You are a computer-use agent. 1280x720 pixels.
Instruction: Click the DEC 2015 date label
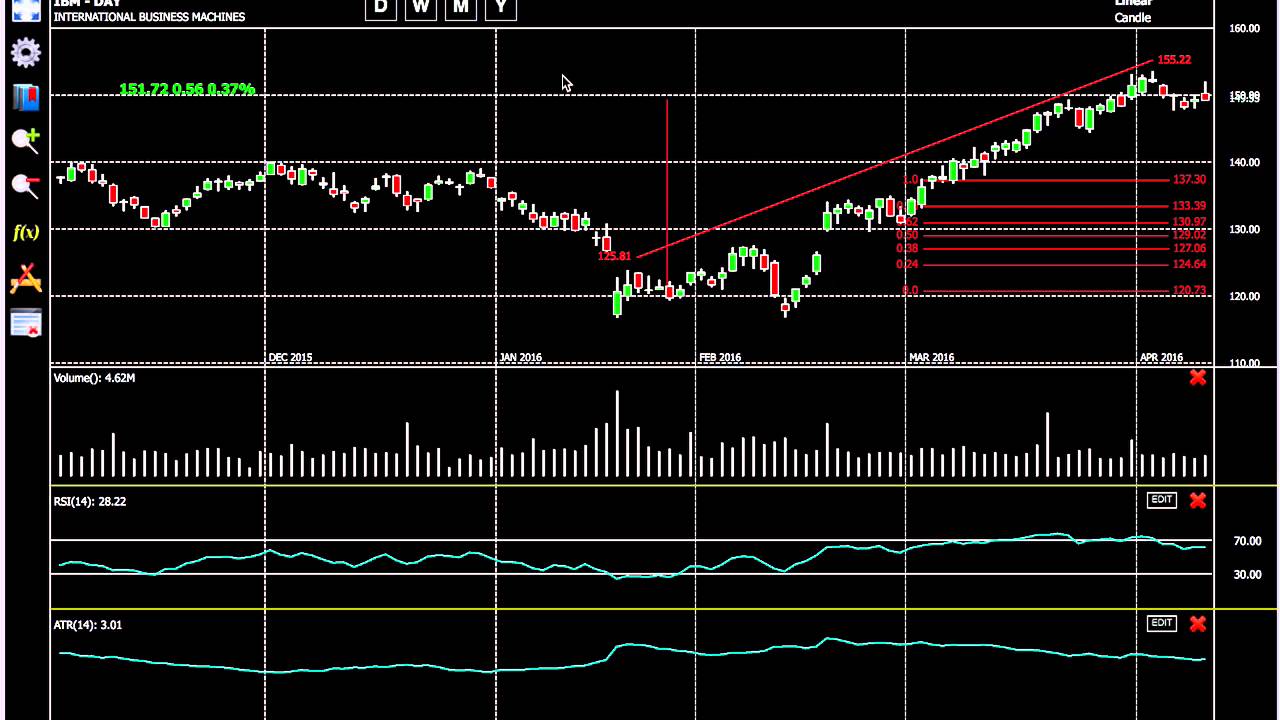tap(290, 357)
